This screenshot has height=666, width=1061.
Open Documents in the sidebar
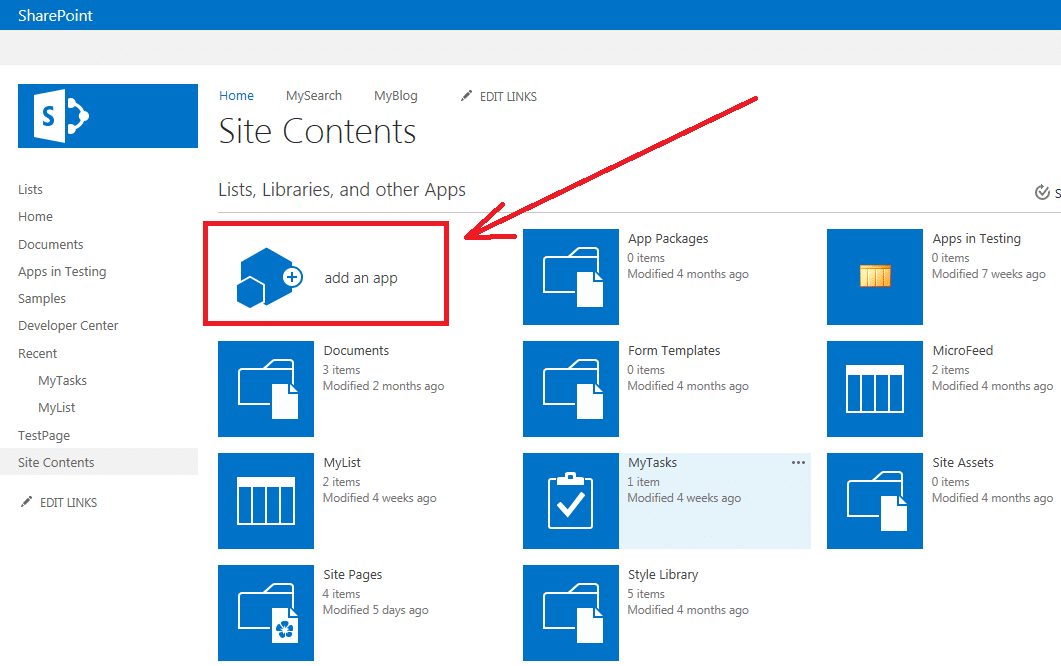pos(51,244)
